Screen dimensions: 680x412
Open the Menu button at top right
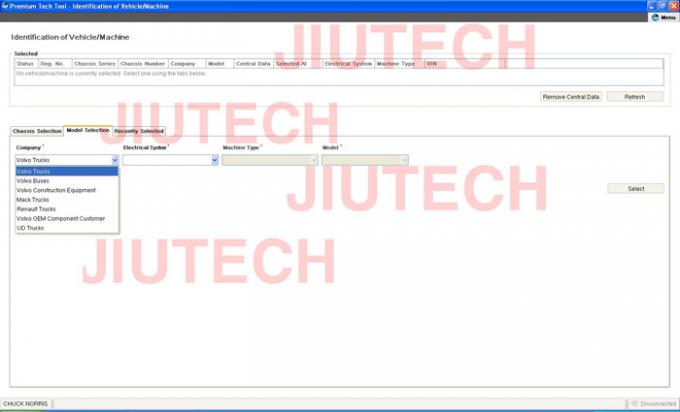point(664,17)
